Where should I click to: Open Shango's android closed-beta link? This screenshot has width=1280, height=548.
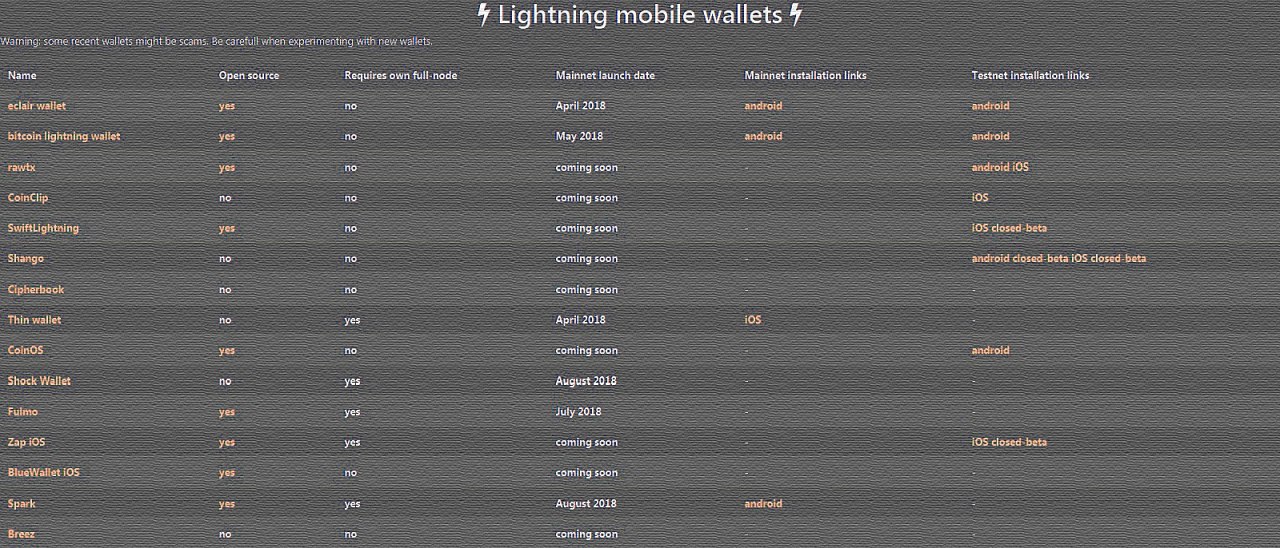click(1020, 259)
